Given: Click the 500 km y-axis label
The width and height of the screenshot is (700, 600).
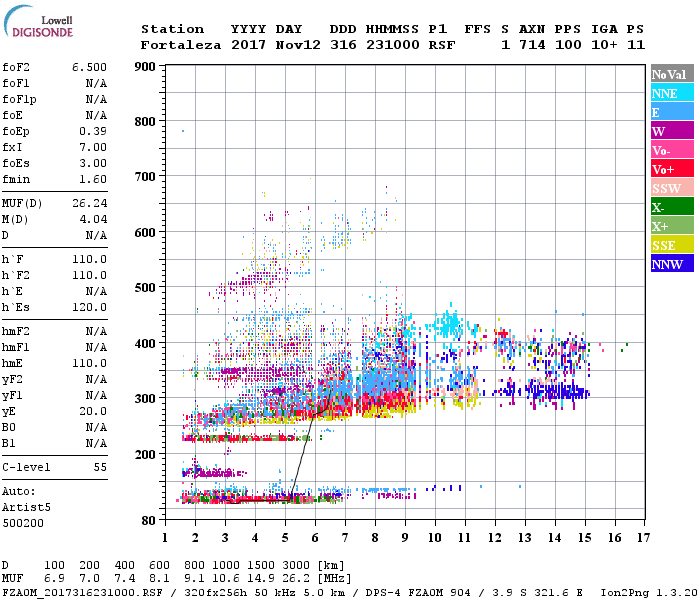Looking at the screenshot, I should [x=145, y=288].
